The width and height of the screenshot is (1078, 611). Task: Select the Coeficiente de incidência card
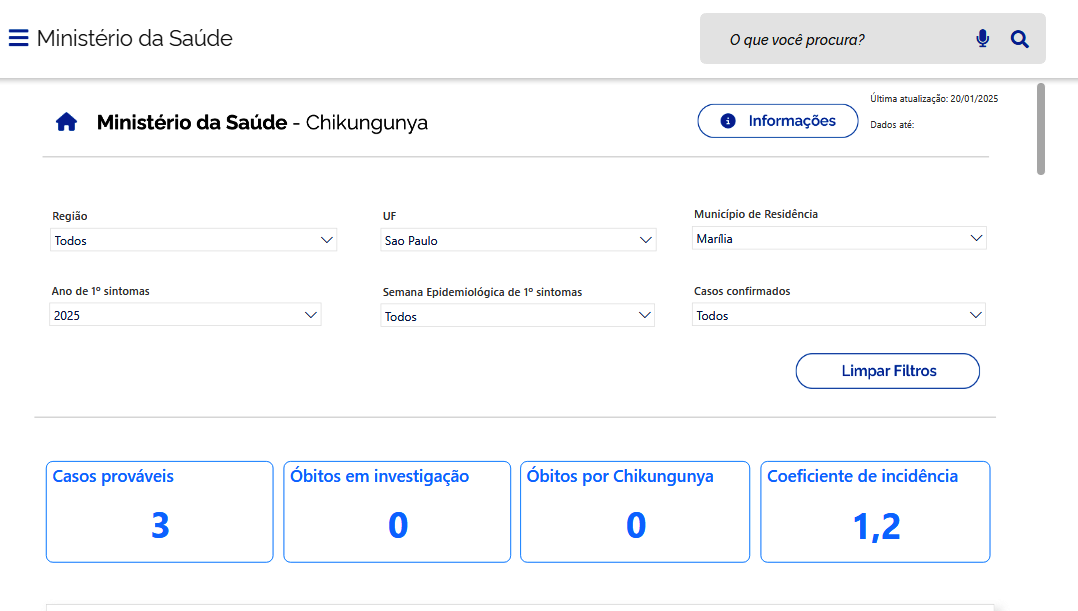[x=875, y=512]
